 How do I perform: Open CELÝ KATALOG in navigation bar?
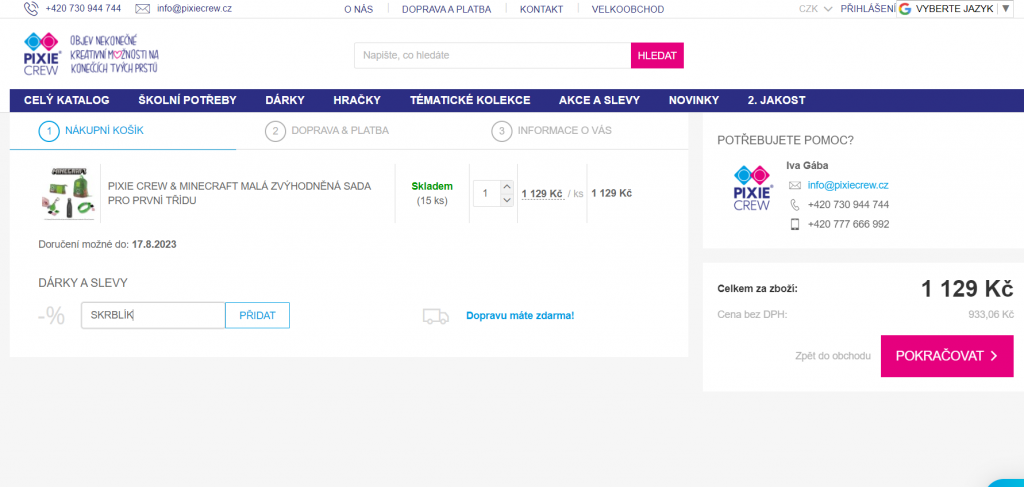[x=67, y=101]
